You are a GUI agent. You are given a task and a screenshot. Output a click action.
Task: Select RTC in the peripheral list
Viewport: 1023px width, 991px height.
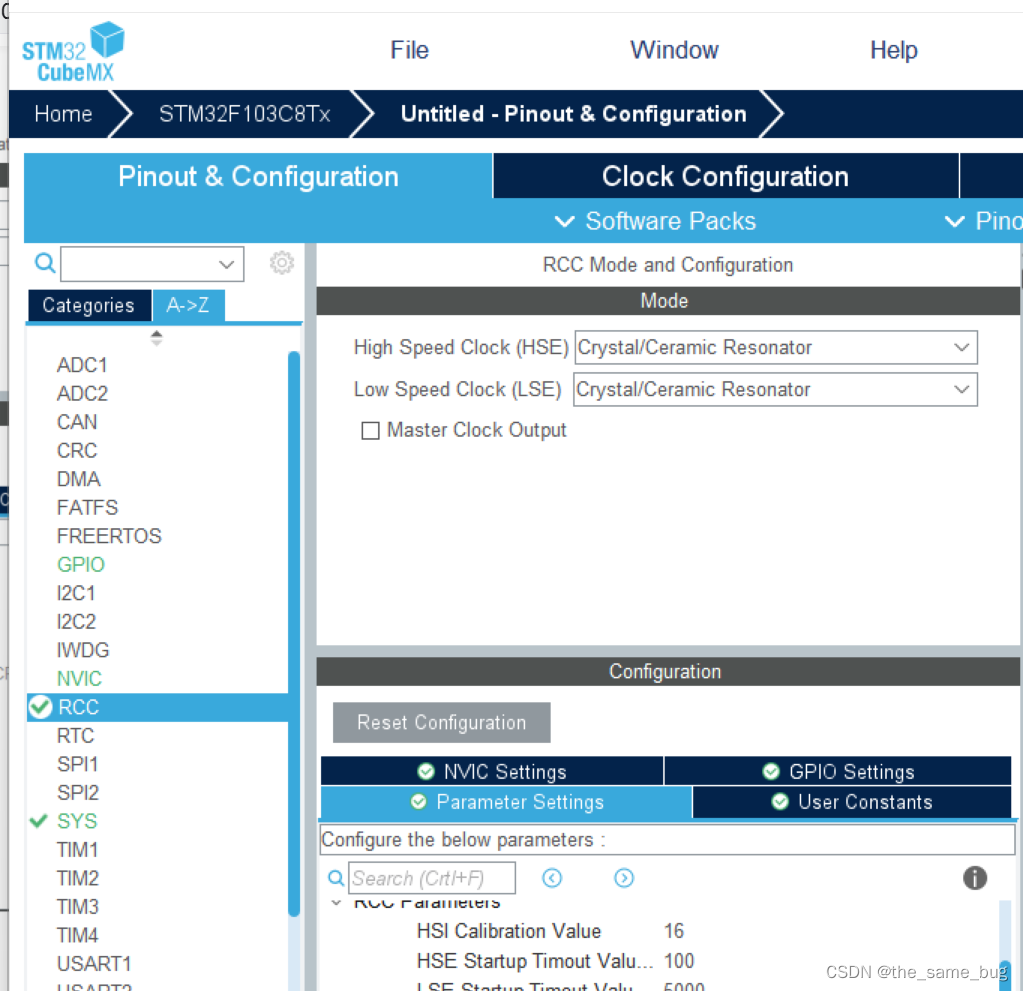pyautogui.click(x=76, y=736)
